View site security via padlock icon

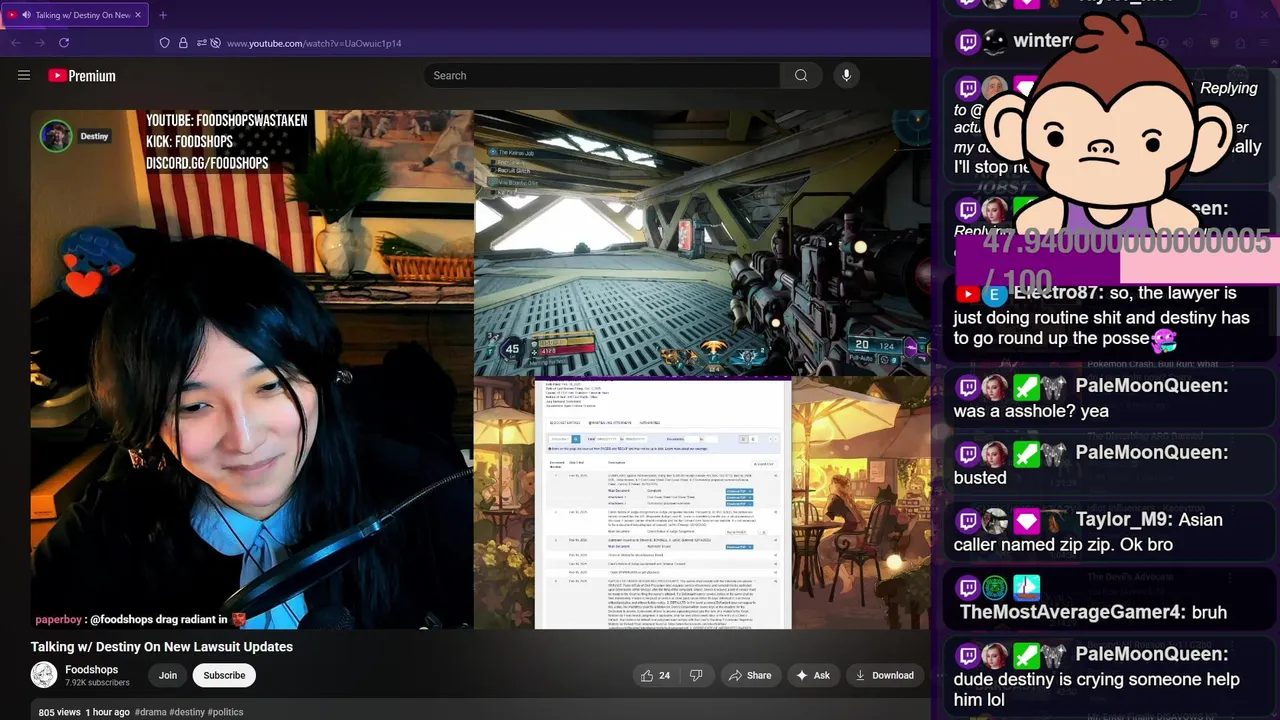183,43
